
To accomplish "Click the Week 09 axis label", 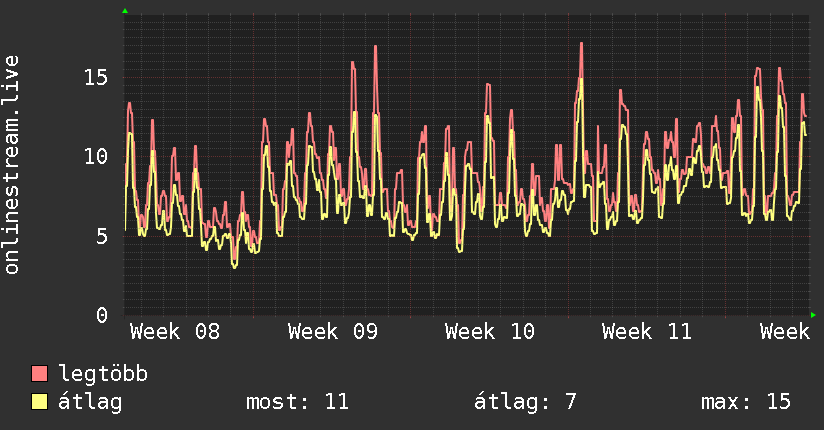I will [333, 332].
